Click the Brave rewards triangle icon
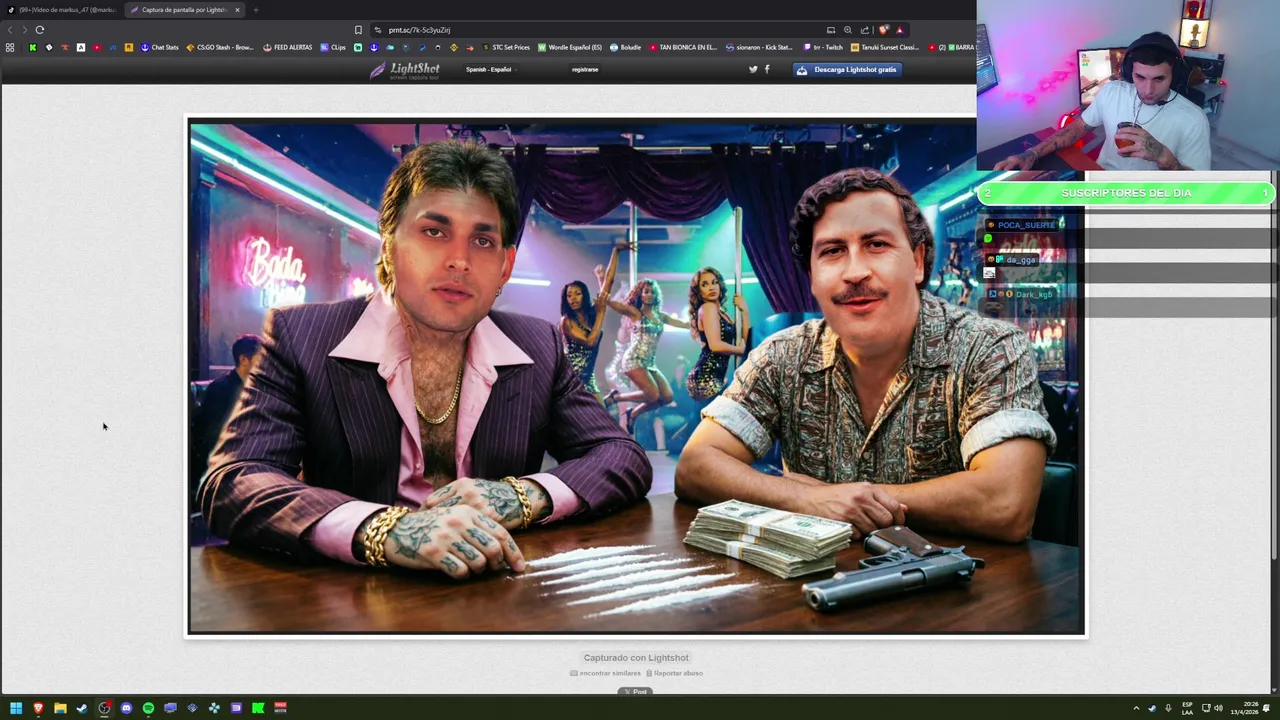The image size is (1280, 720). click(899, 30)
